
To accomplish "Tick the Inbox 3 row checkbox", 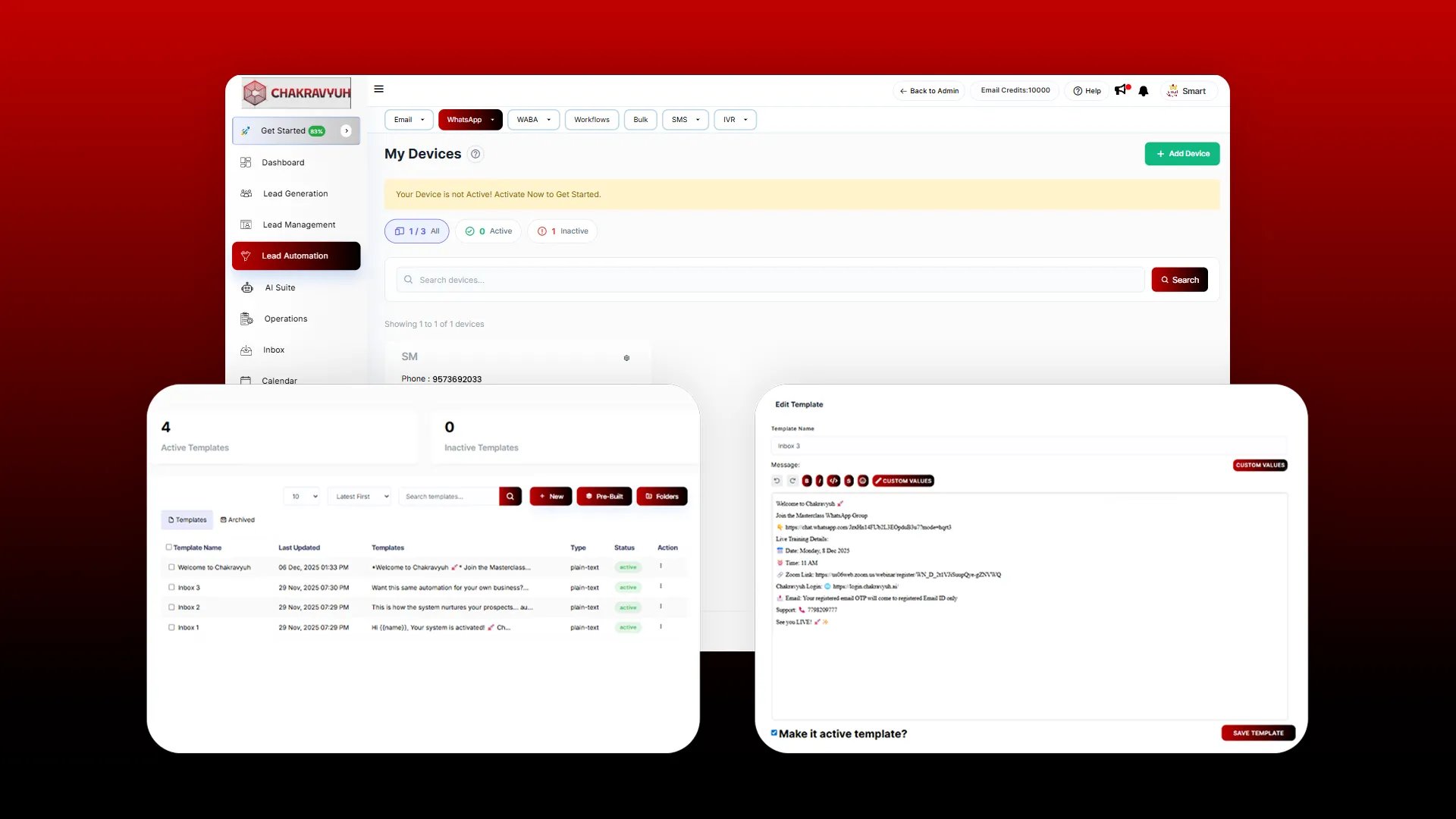I will pos(171,587).
